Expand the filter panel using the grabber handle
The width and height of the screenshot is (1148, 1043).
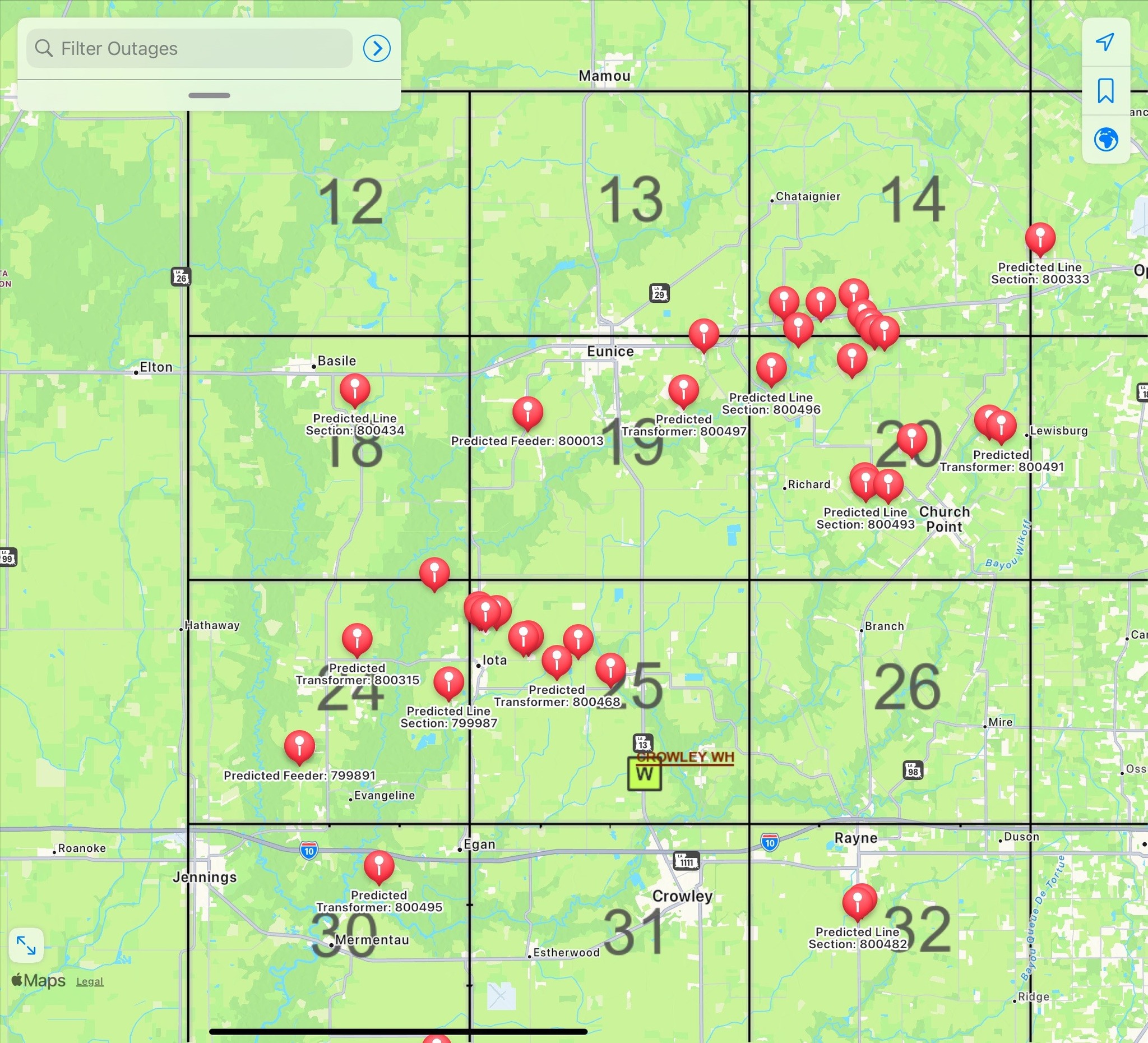(209, 95)
